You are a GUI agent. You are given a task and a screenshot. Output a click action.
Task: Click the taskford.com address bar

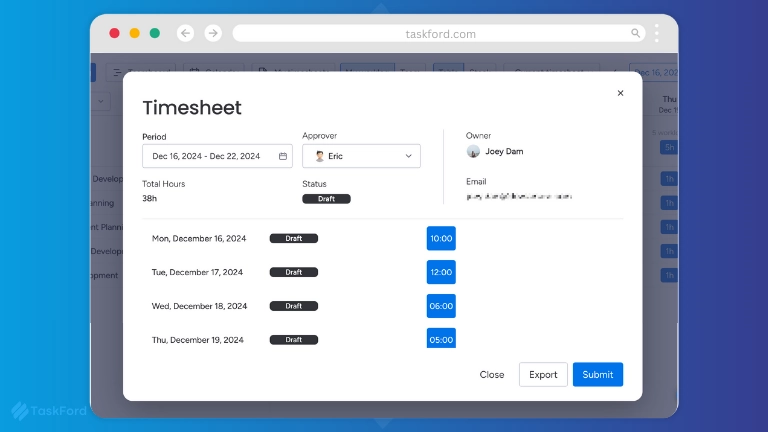point(439,33)
